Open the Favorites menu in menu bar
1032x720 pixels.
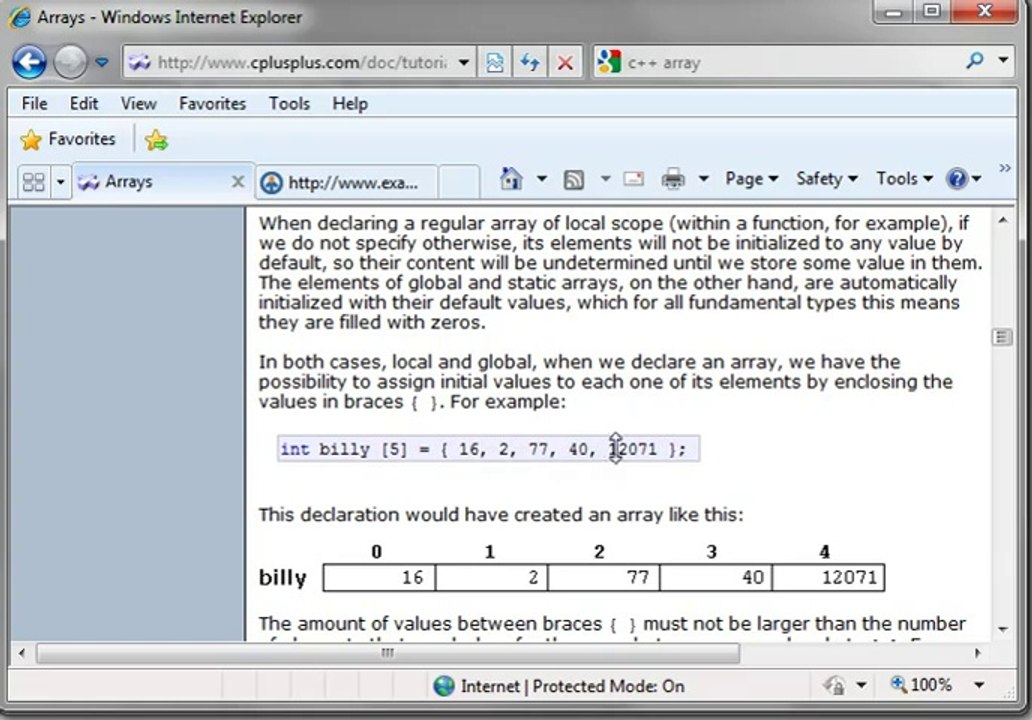(212, 103)
